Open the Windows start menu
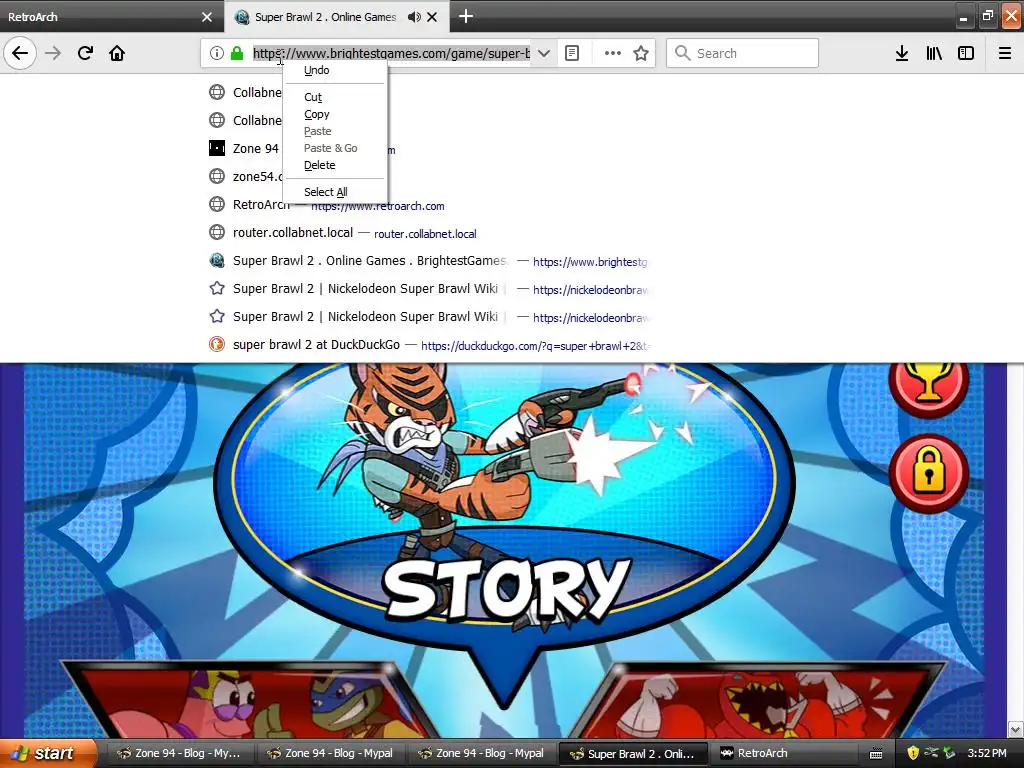1024x768 pixels. tap(47, 753)
